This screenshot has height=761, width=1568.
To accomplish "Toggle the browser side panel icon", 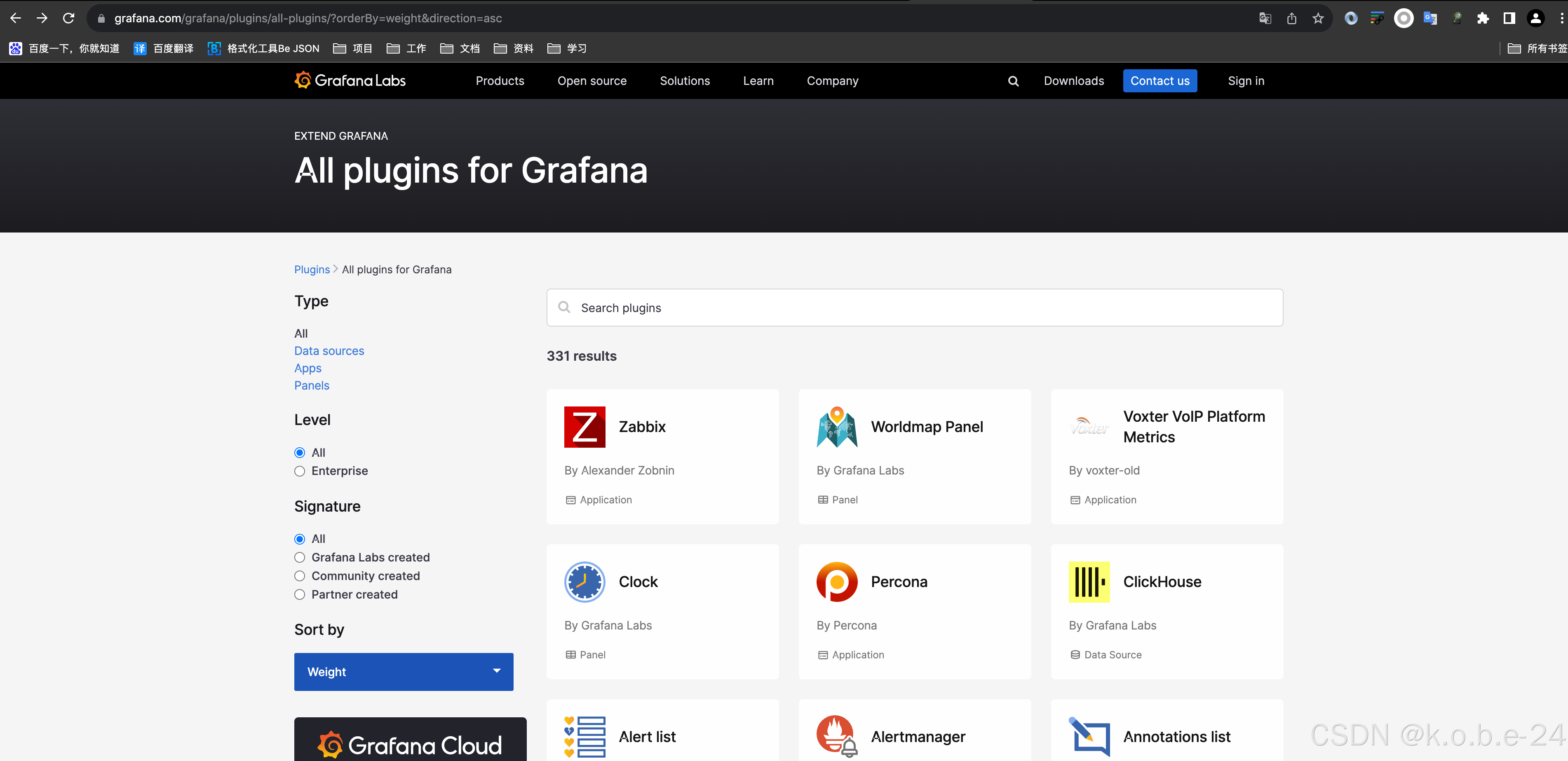I will pyautogui.click(x=1509, y=18).
